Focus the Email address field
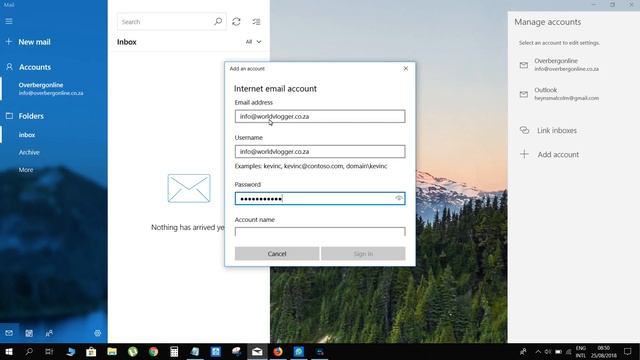 [x=320, y=116]
